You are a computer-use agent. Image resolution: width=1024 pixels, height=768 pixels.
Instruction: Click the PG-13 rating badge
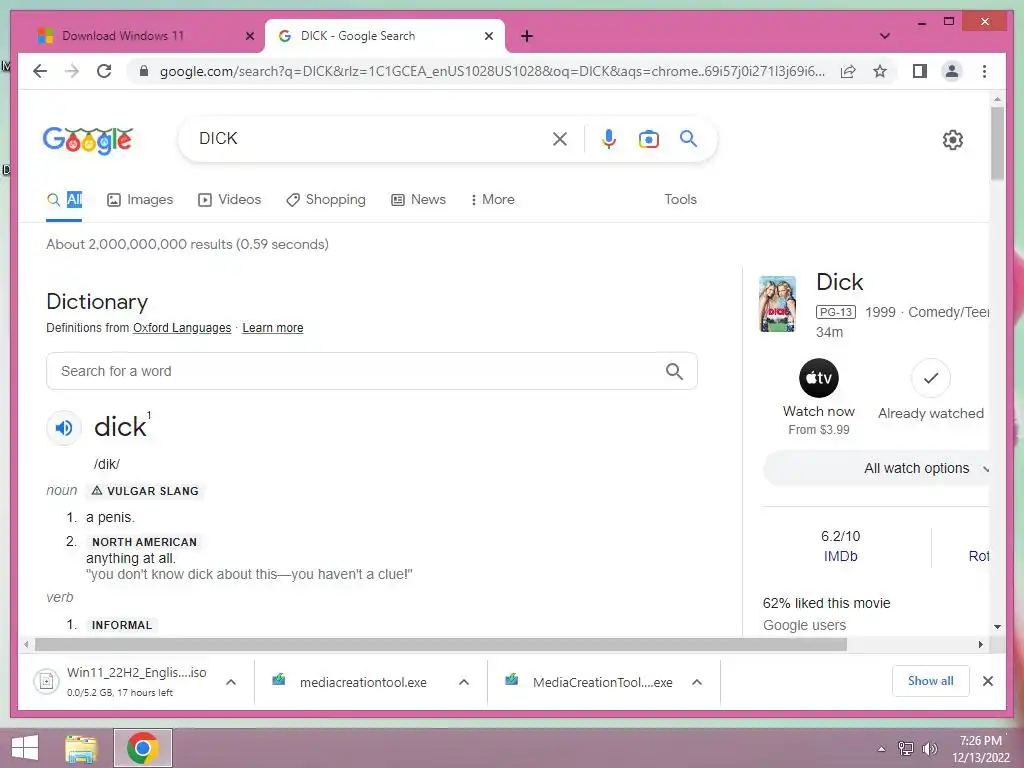tap(835, 312)
